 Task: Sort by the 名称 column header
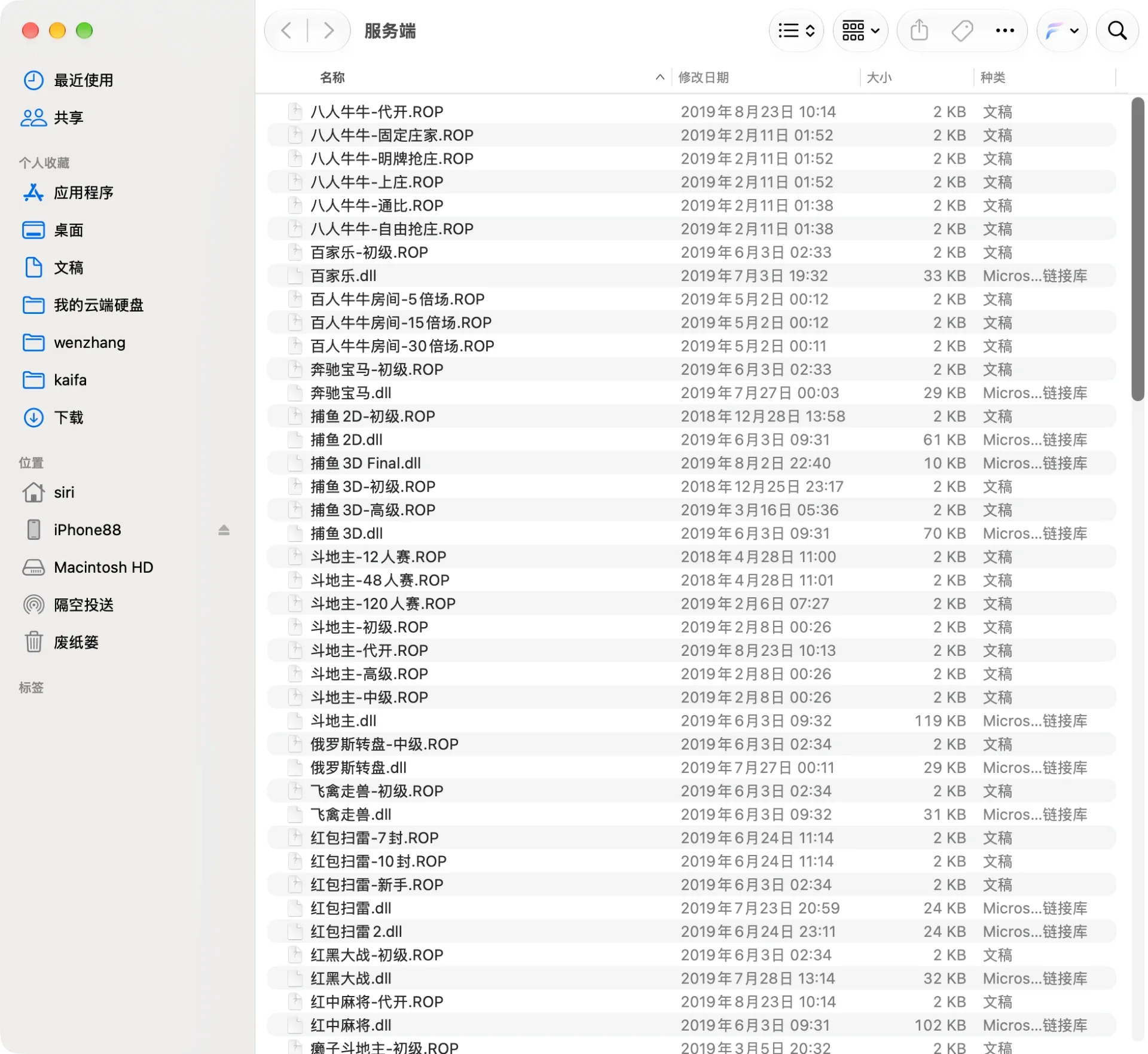point(332,77)
